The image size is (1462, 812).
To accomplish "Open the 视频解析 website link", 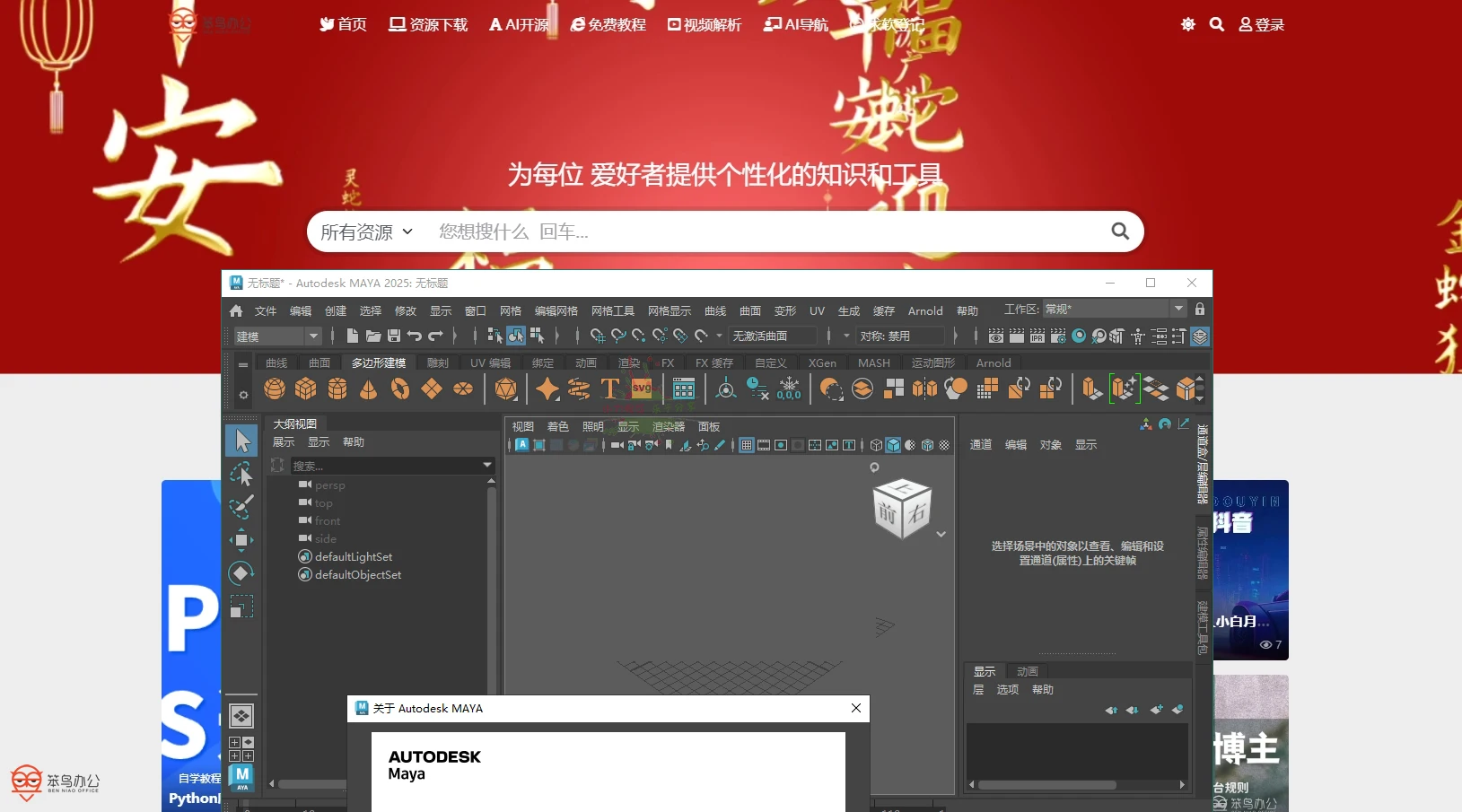I will click(705, 24).
